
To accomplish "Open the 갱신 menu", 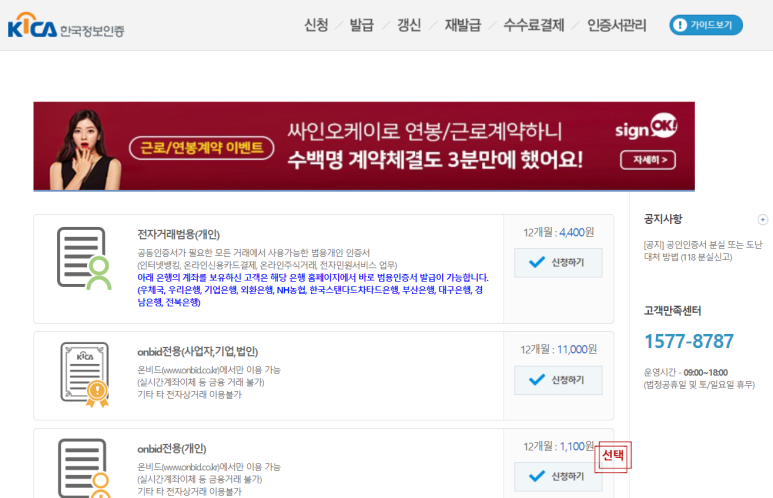I will (409, 25).
